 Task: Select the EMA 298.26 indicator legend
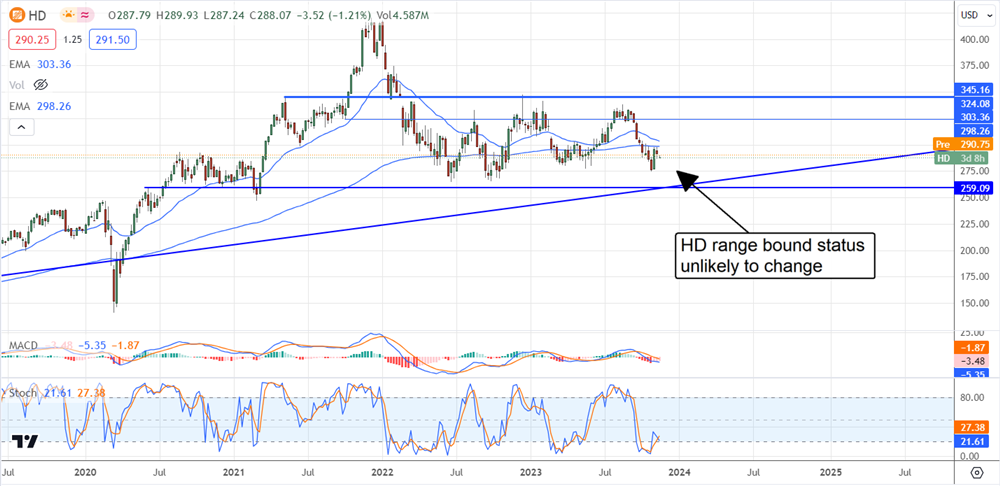pyautogui.click(x=40, y=105)
